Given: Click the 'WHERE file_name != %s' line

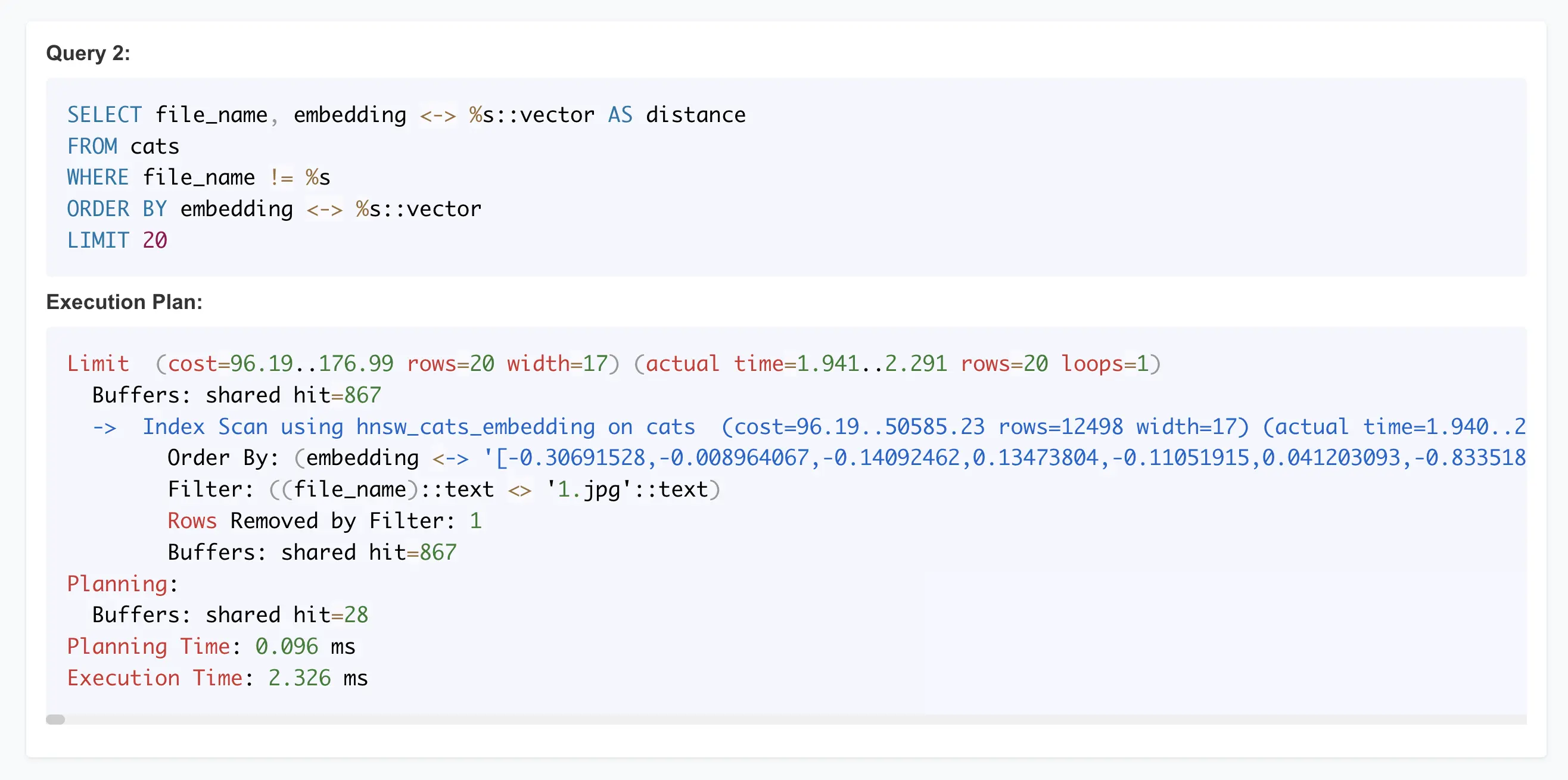Looking at the screenshot, I should coord(198,177).
